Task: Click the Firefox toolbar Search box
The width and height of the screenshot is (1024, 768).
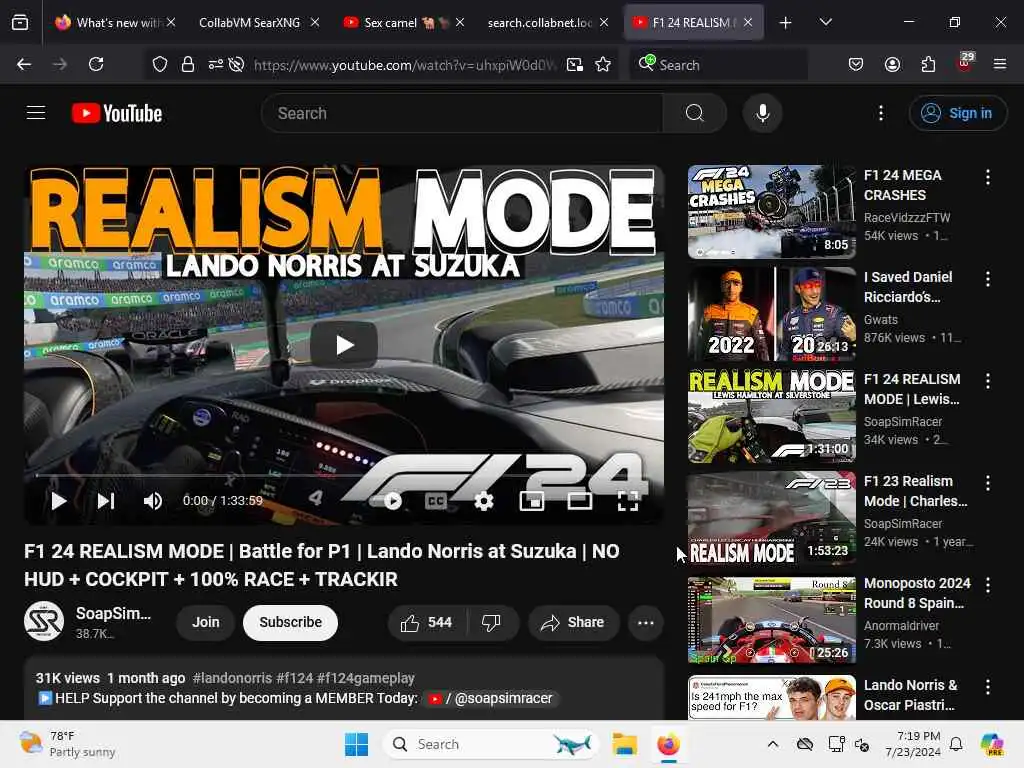Action: tap(718, 64)
